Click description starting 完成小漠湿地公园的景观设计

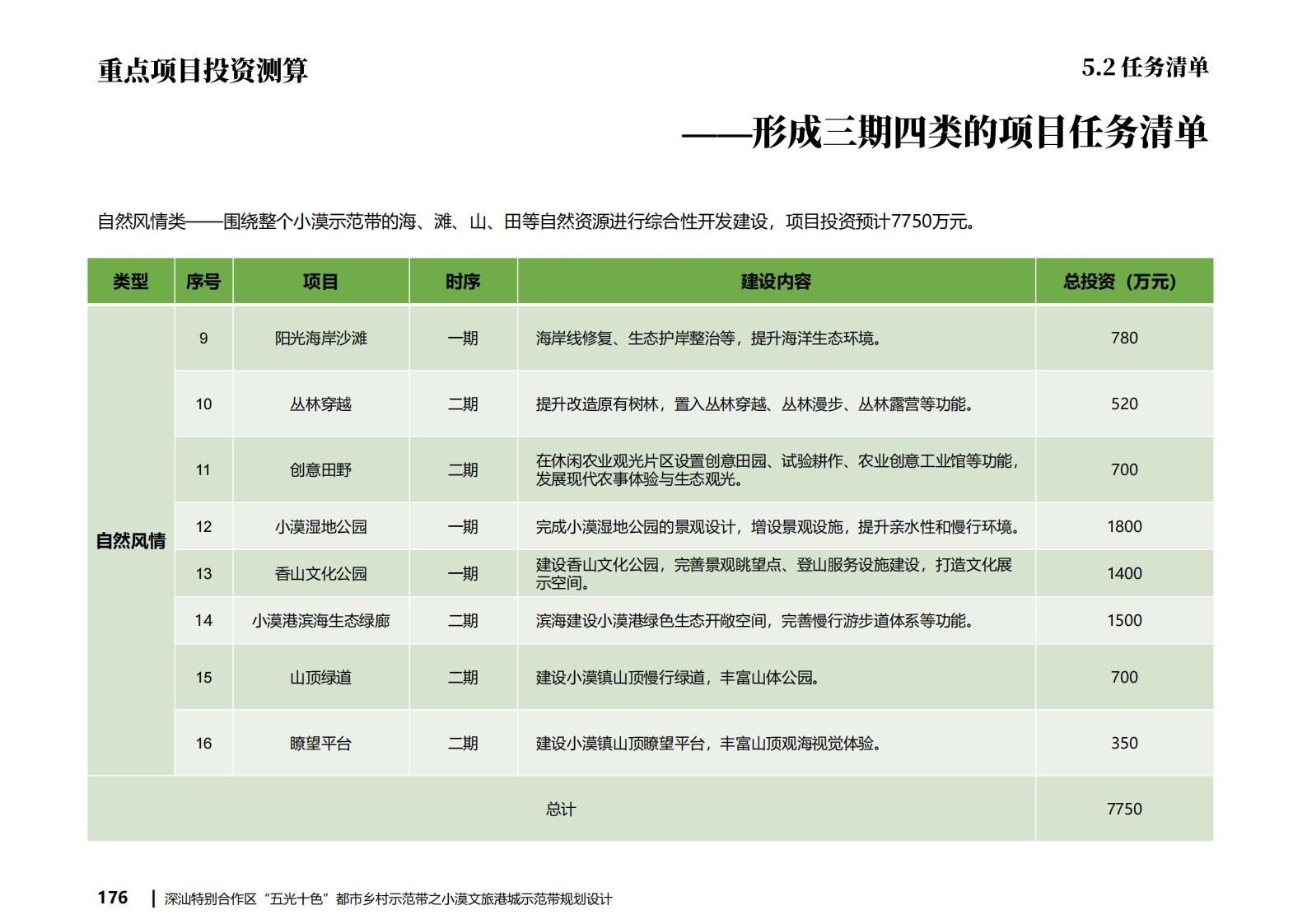pos(779,527)
